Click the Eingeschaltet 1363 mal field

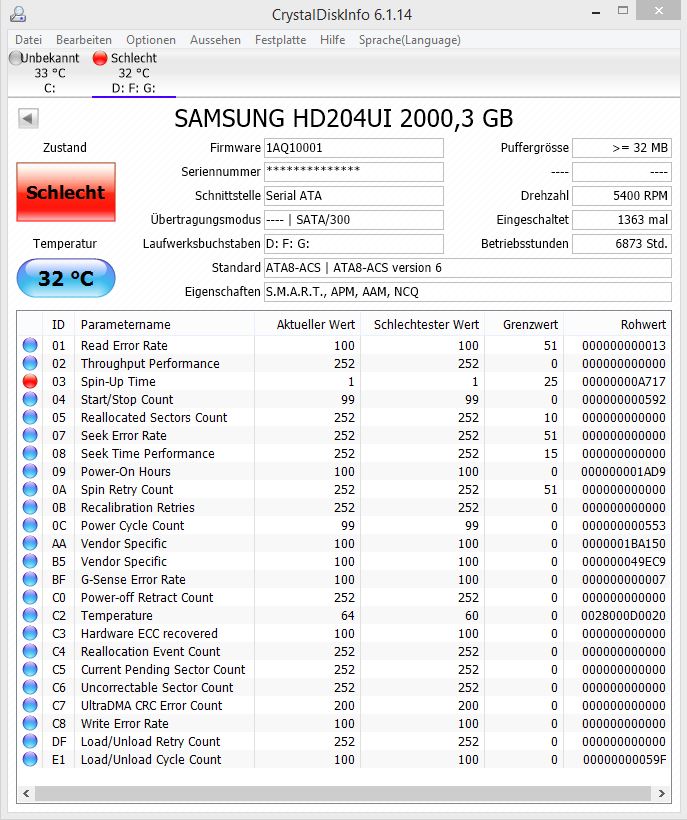point(622,220)
